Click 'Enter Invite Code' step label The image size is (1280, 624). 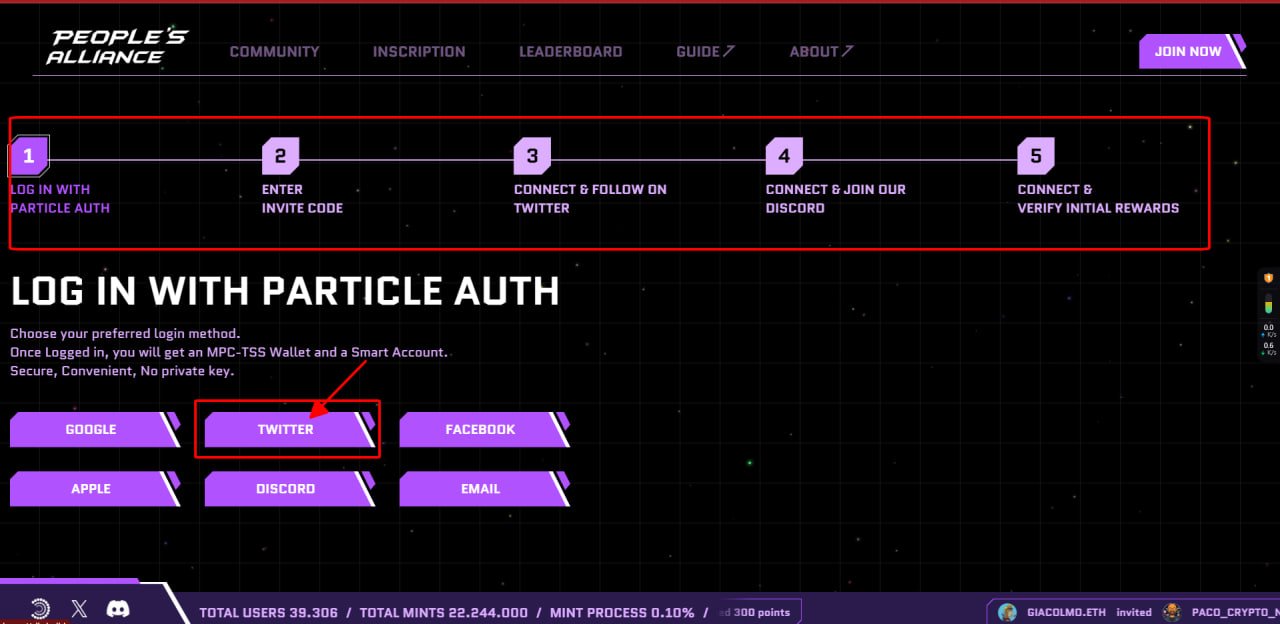pos(302,199)
